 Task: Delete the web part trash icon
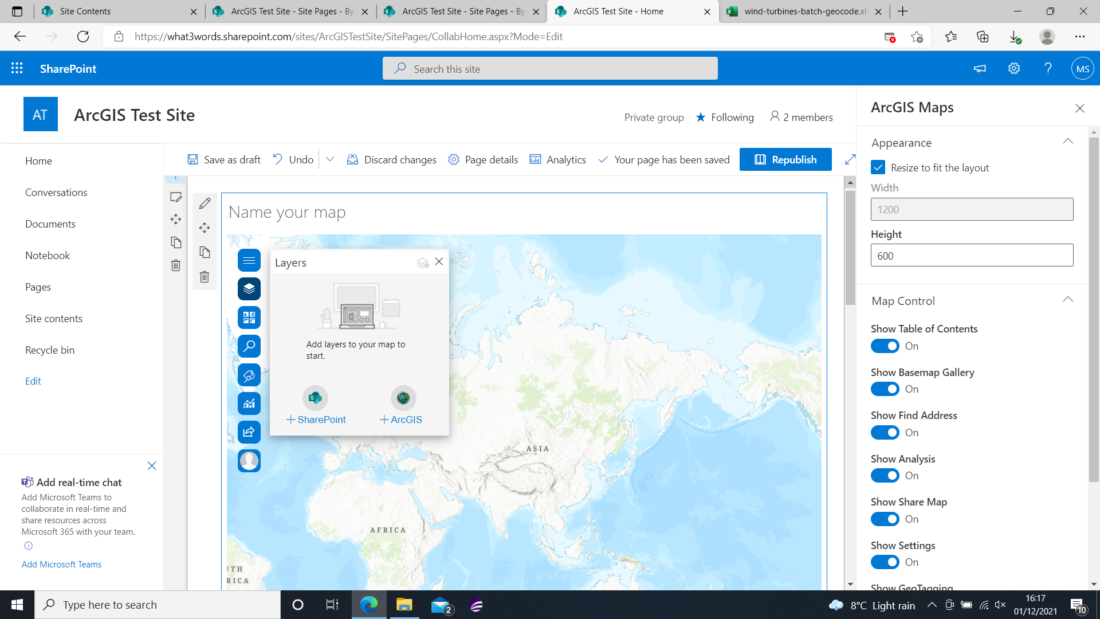tap(204, 277)
